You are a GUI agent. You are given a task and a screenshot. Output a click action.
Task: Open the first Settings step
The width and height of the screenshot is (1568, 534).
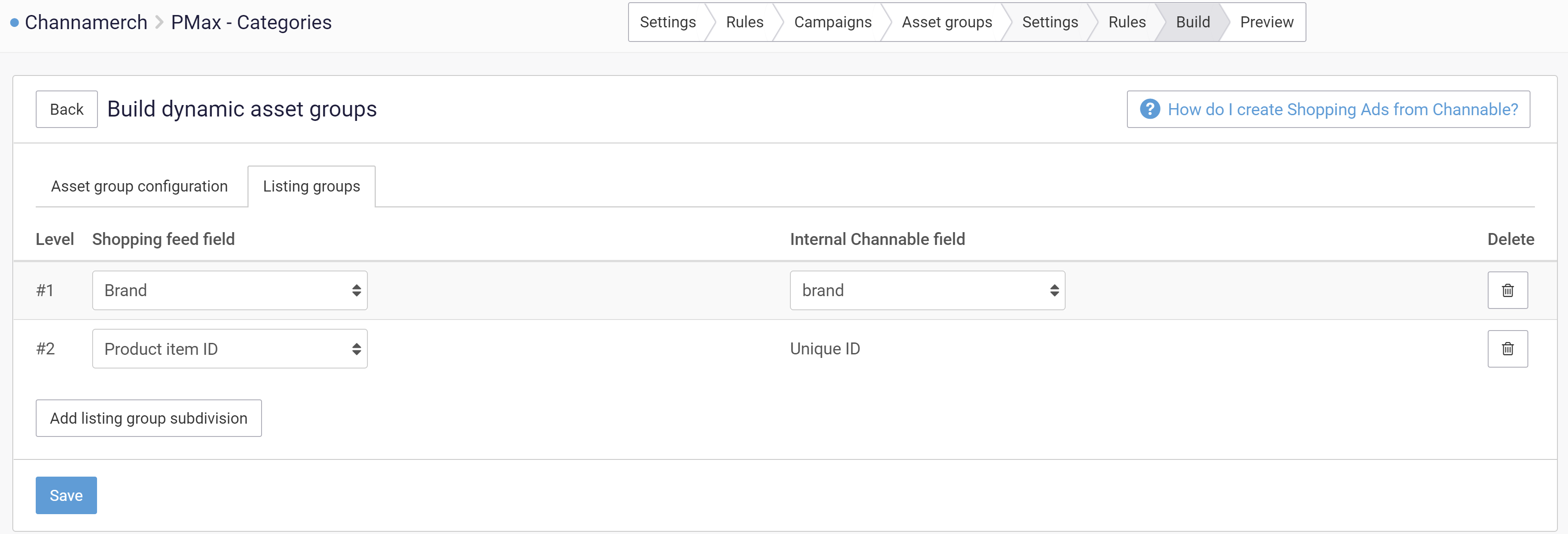click(667, 23)
